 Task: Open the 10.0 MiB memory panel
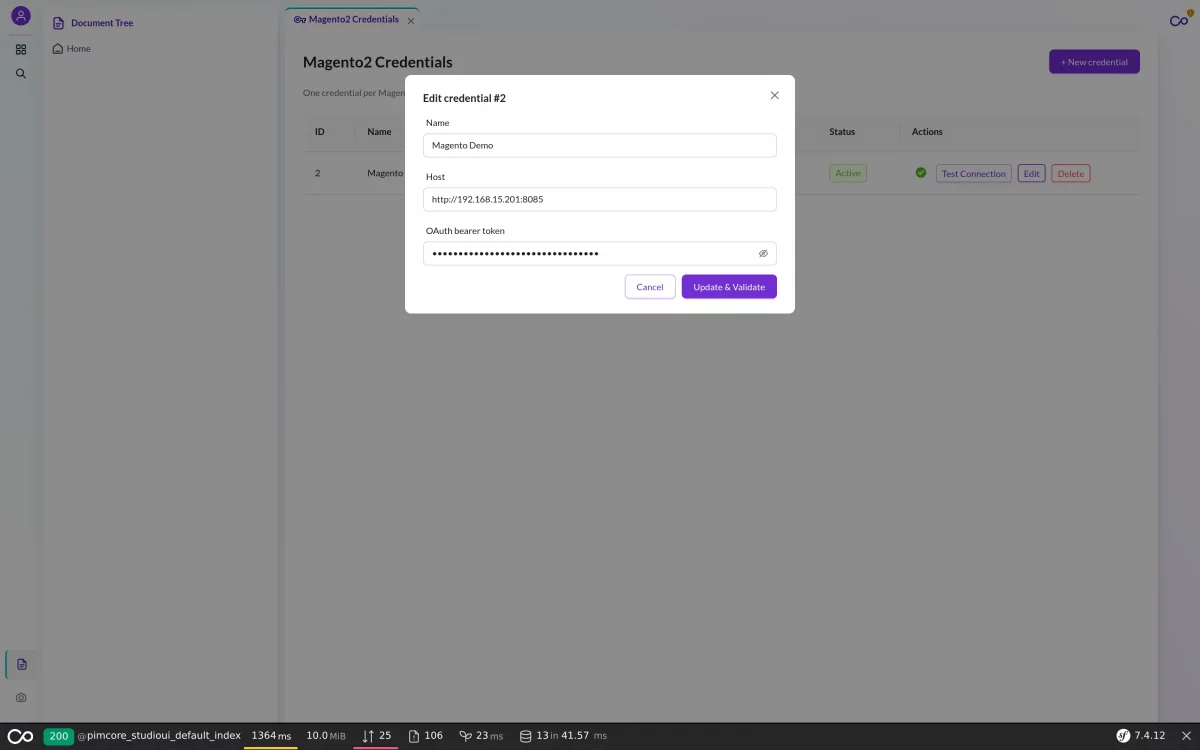[326, 736]
